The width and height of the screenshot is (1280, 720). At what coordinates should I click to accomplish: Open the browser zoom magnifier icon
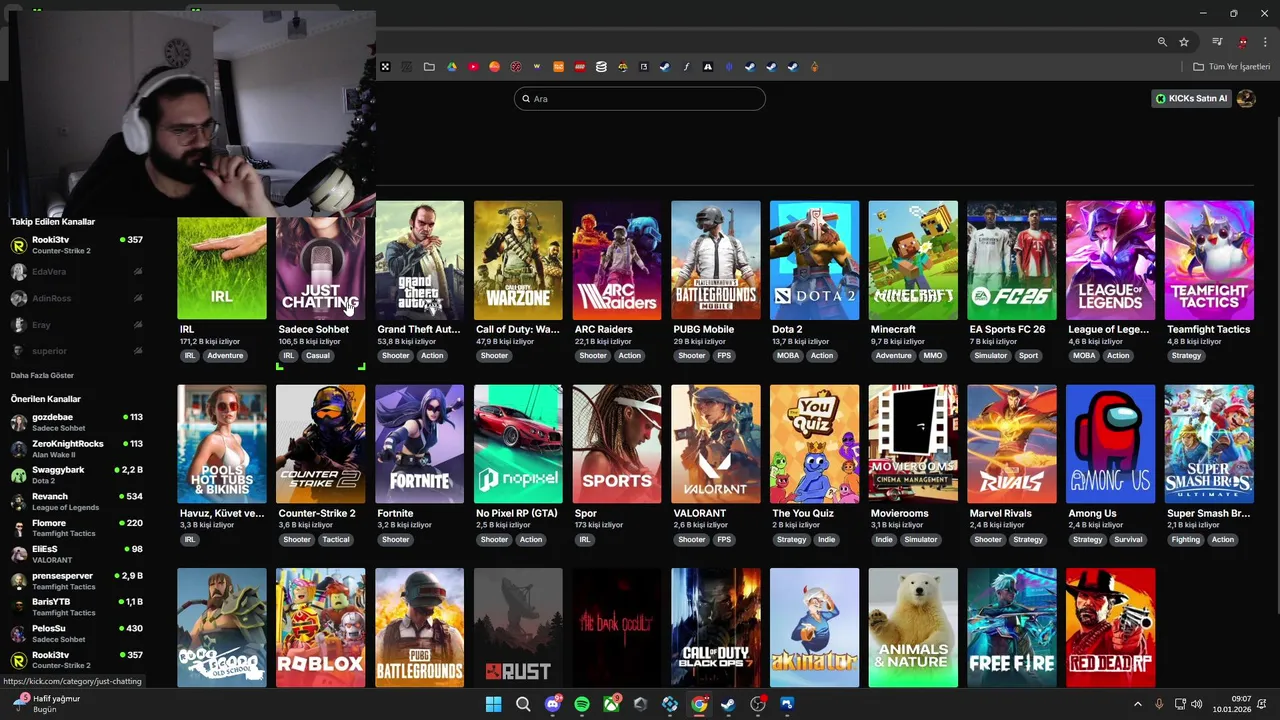(1162, 42)
